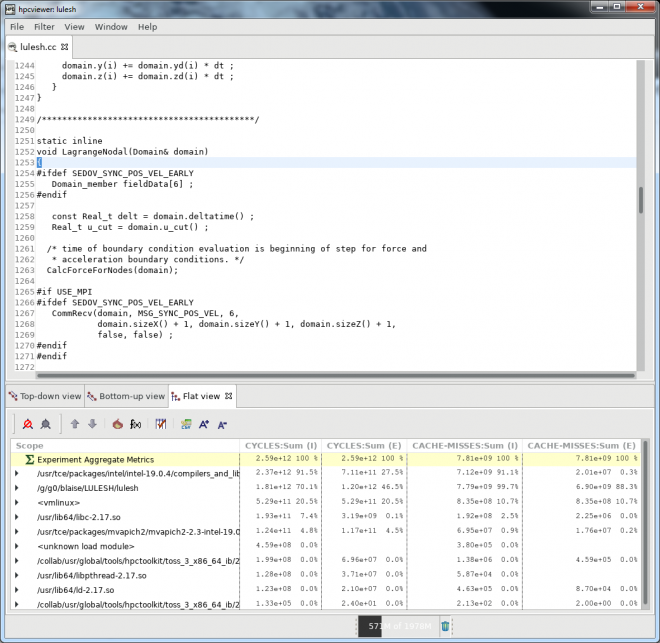This screenshot has width=660, height=643.
Task: Expand the <vmlinux> row
Action: [16, 502]
